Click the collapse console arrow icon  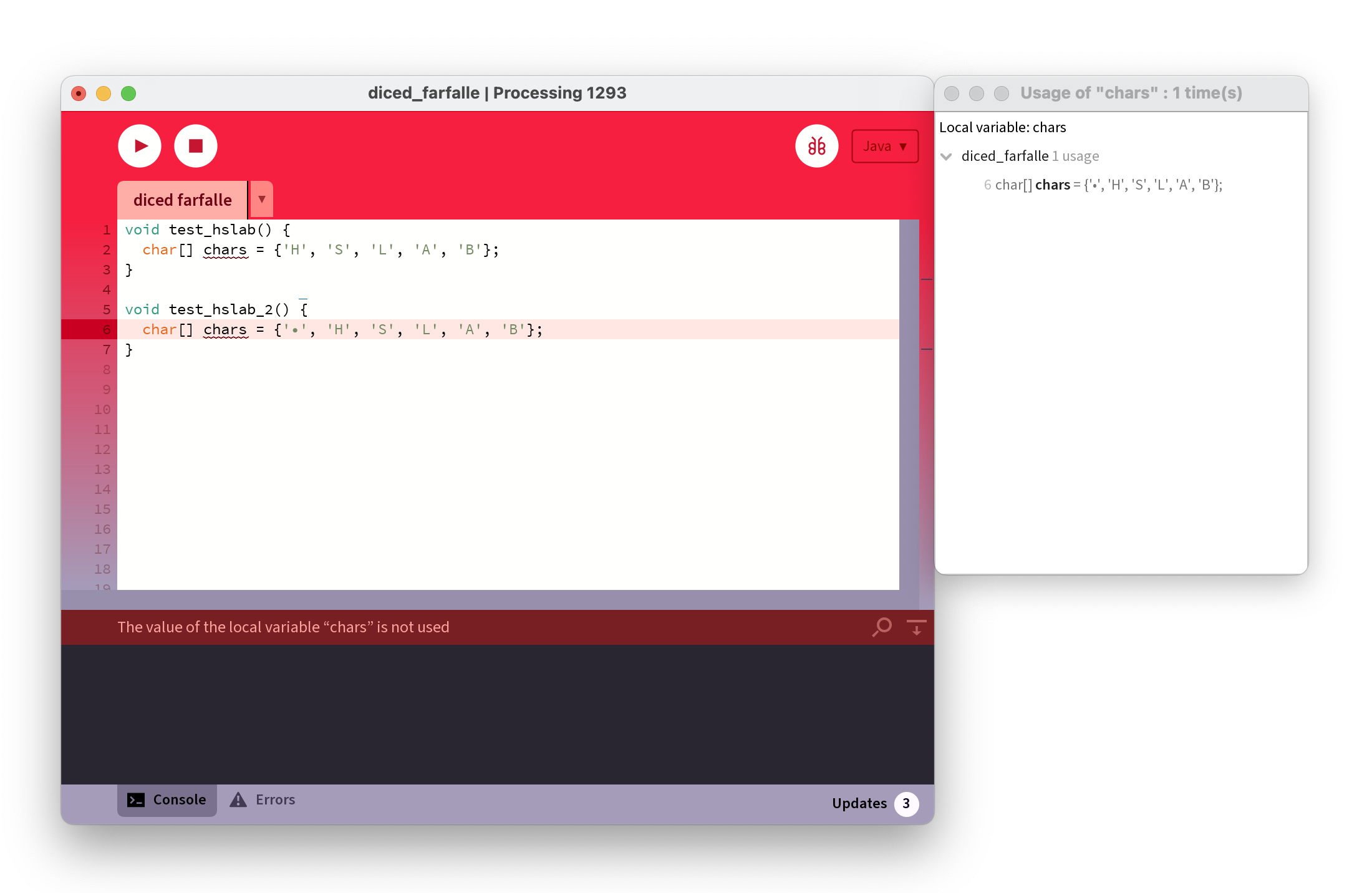tap(916, 627)
